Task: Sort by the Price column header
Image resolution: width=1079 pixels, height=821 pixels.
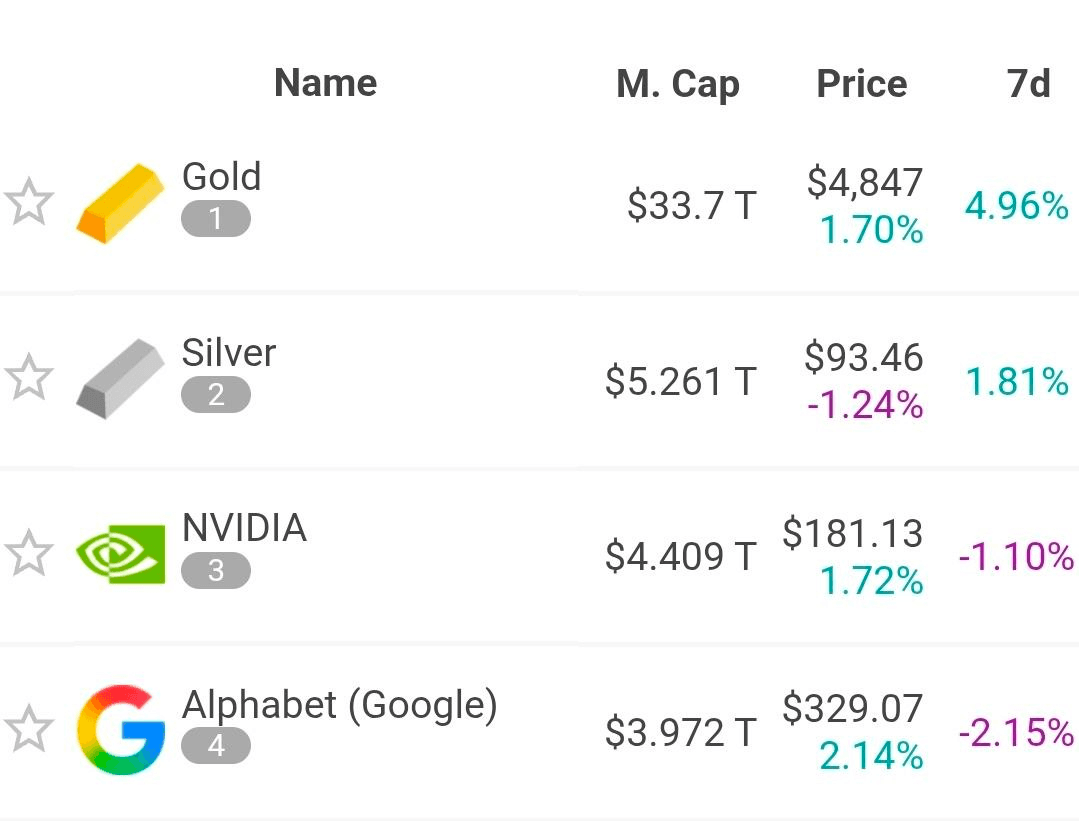Action: 861,83
